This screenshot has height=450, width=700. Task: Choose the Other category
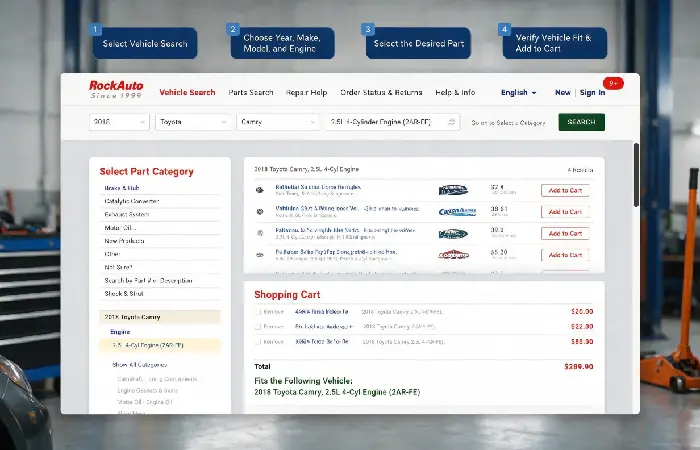coord(112,254)
